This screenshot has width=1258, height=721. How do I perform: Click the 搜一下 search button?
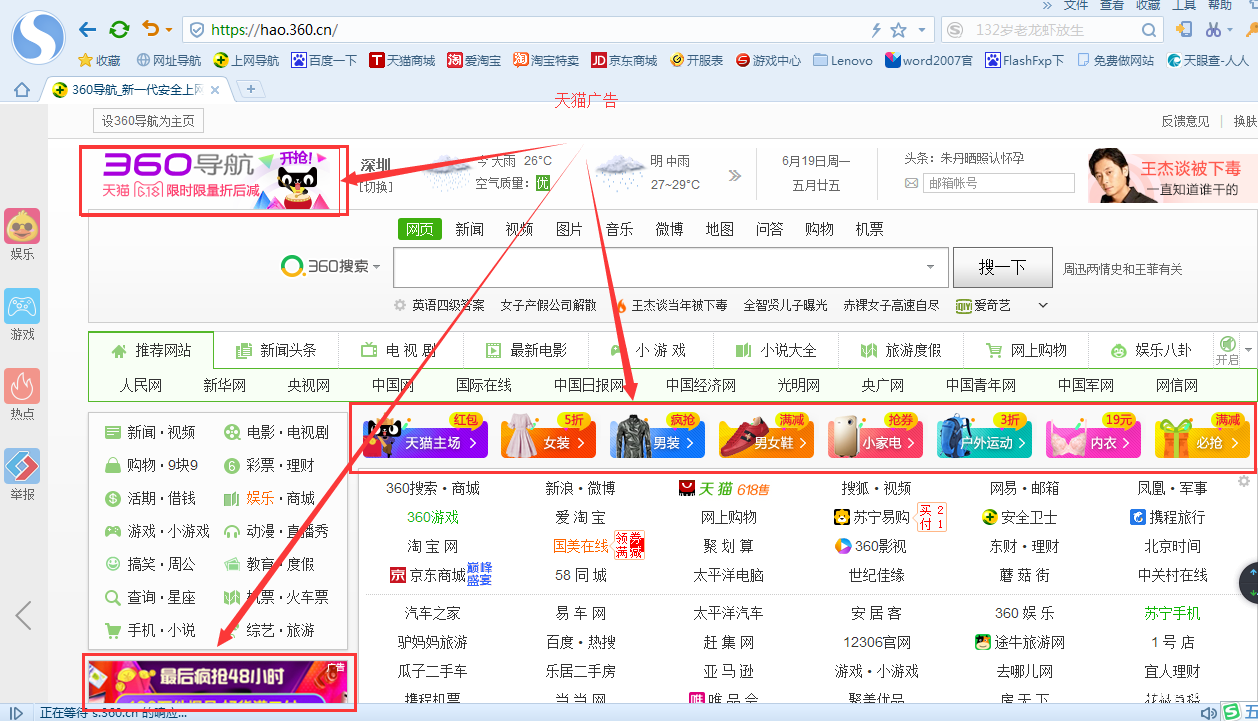coord(1002,267)
